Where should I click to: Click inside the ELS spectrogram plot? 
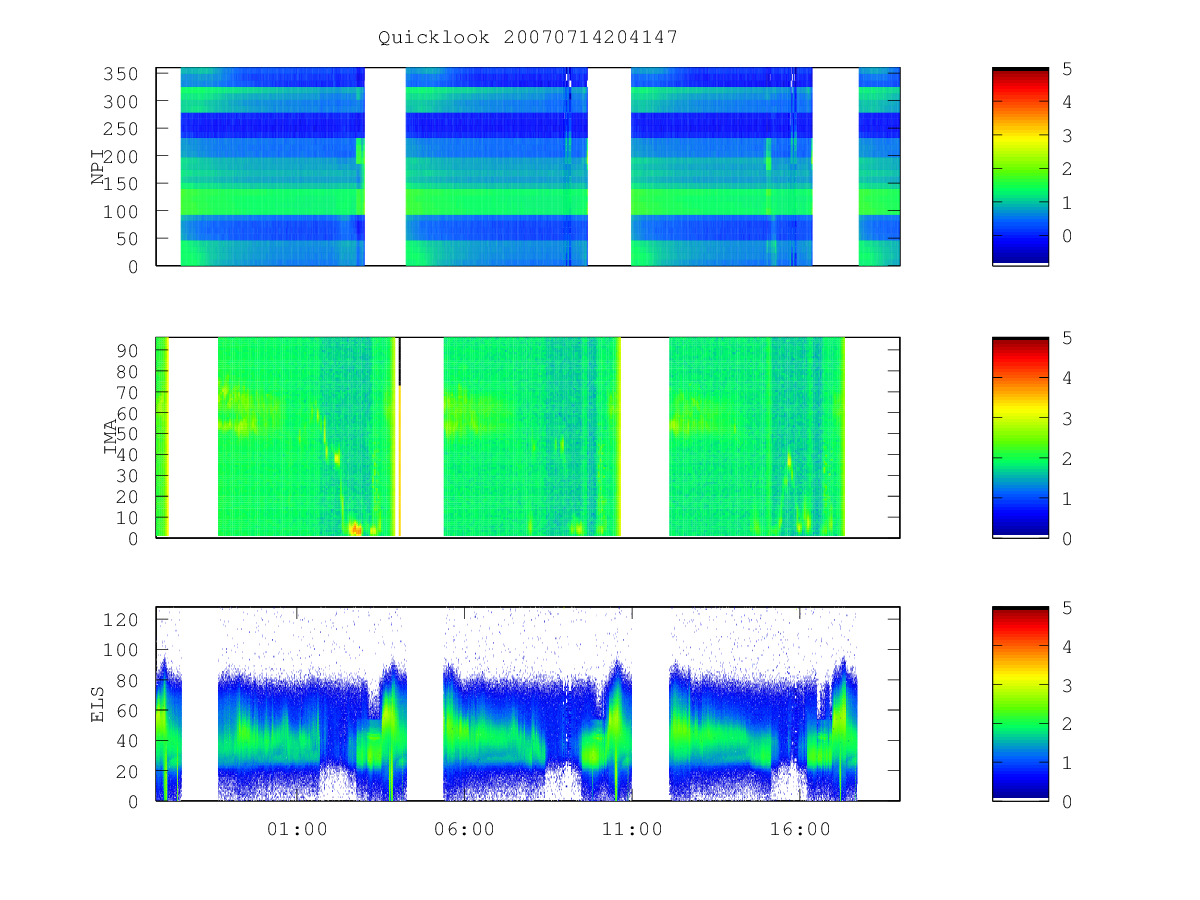point(528,704)
